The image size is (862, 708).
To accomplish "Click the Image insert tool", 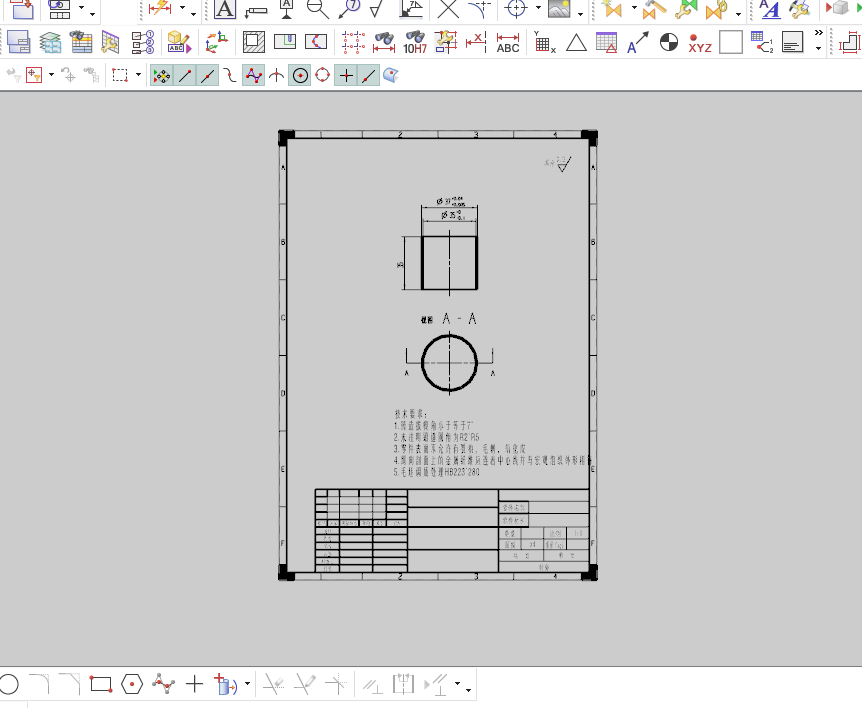I will tap(560, 8).
